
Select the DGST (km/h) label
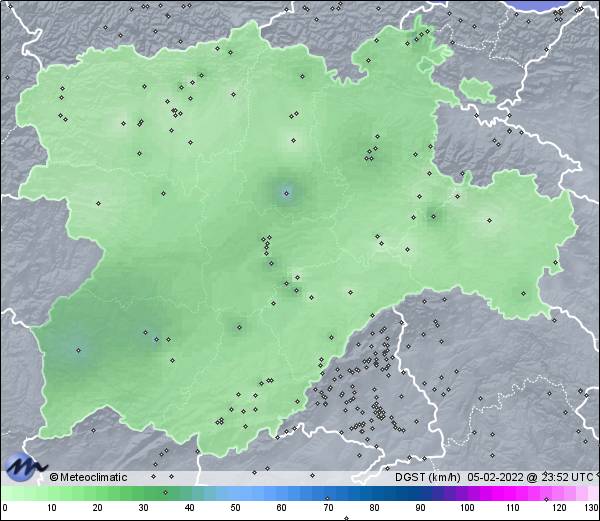pos(428,477)
